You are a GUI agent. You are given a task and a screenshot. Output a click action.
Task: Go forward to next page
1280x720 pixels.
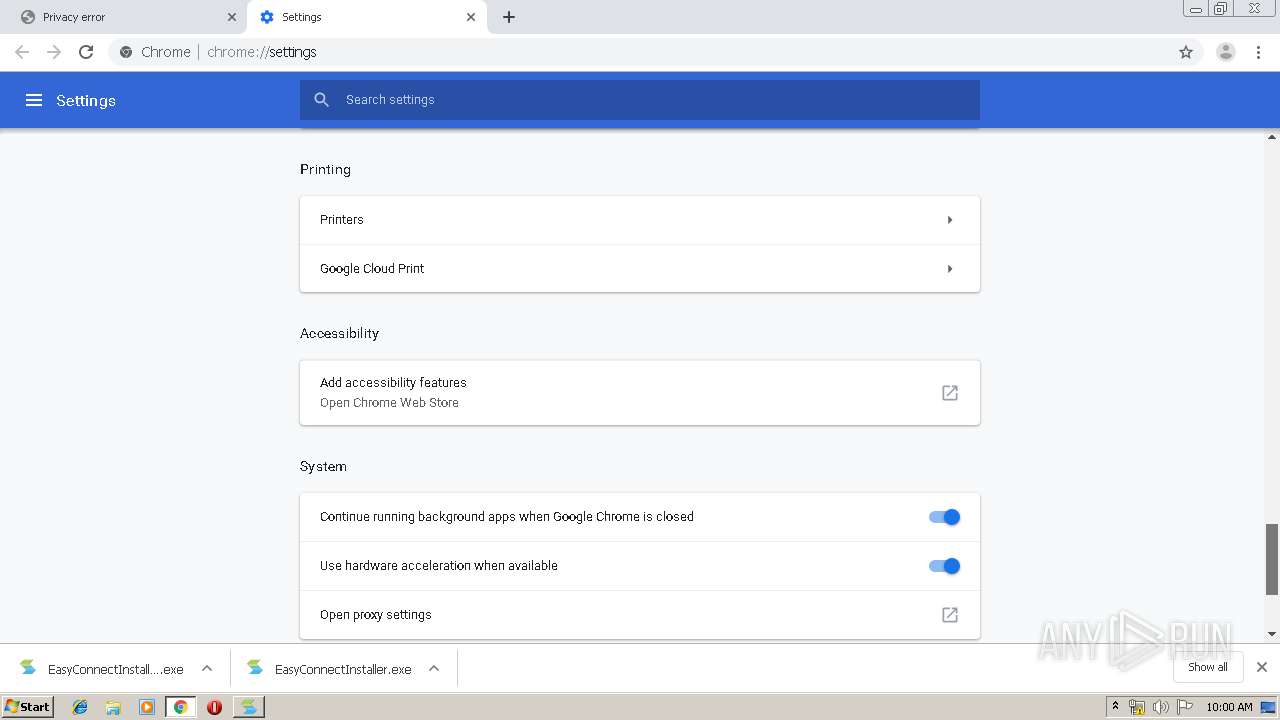54,52
